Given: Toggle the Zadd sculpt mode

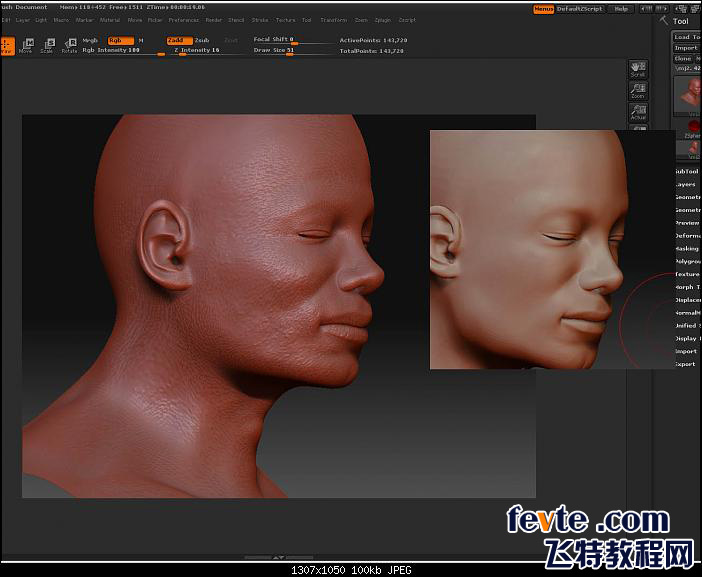Looking at the screenshot, I should tap(178, 40).
